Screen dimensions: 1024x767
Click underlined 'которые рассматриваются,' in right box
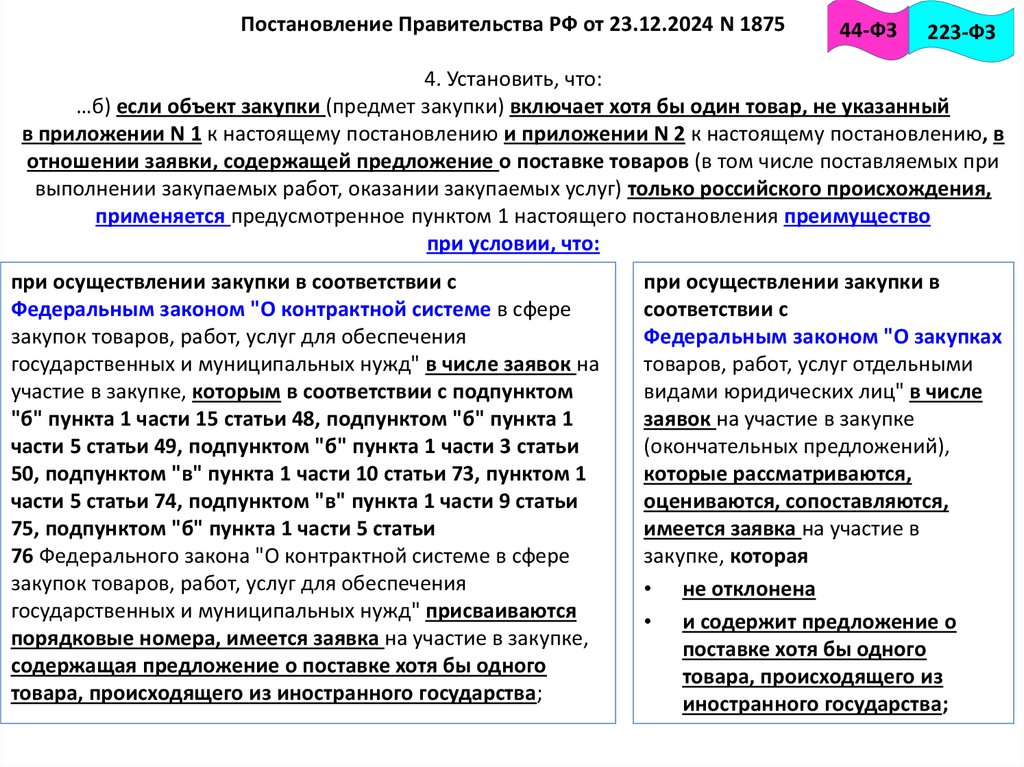click(777, 474)
